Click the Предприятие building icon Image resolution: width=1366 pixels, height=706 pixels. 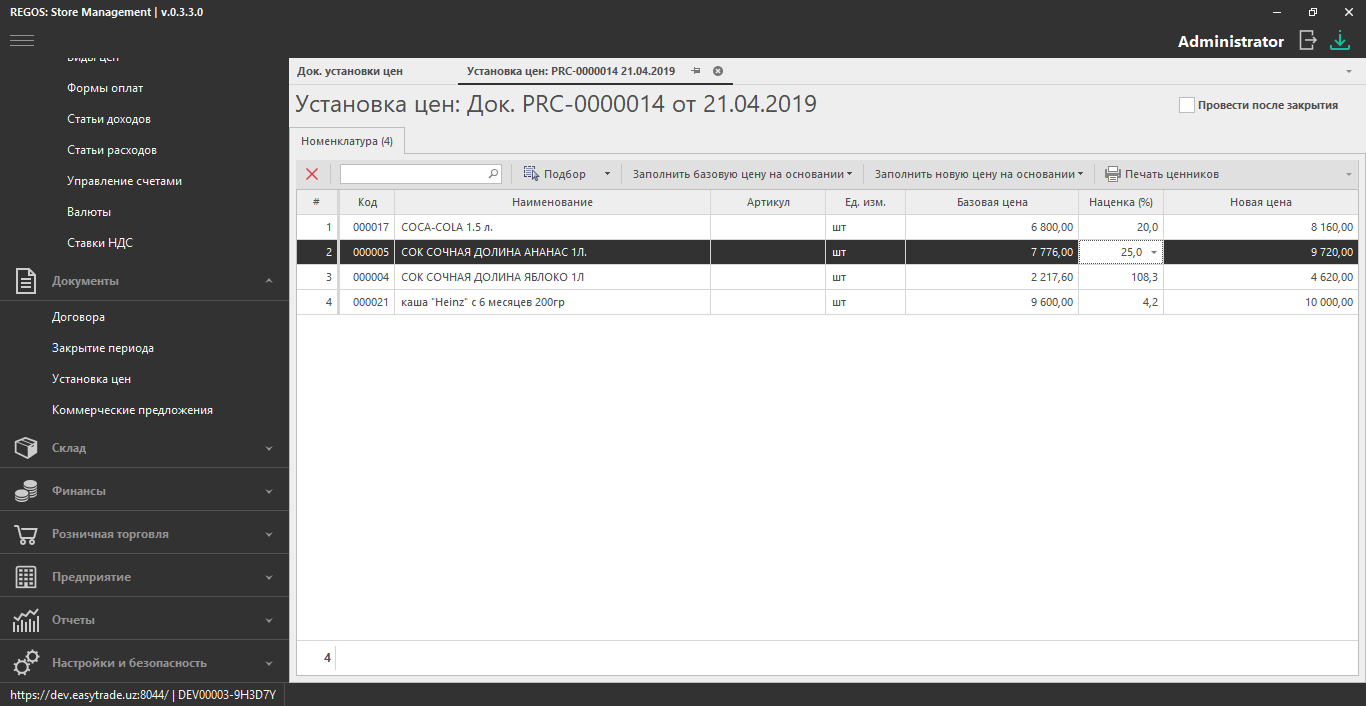tap(26, 577)
